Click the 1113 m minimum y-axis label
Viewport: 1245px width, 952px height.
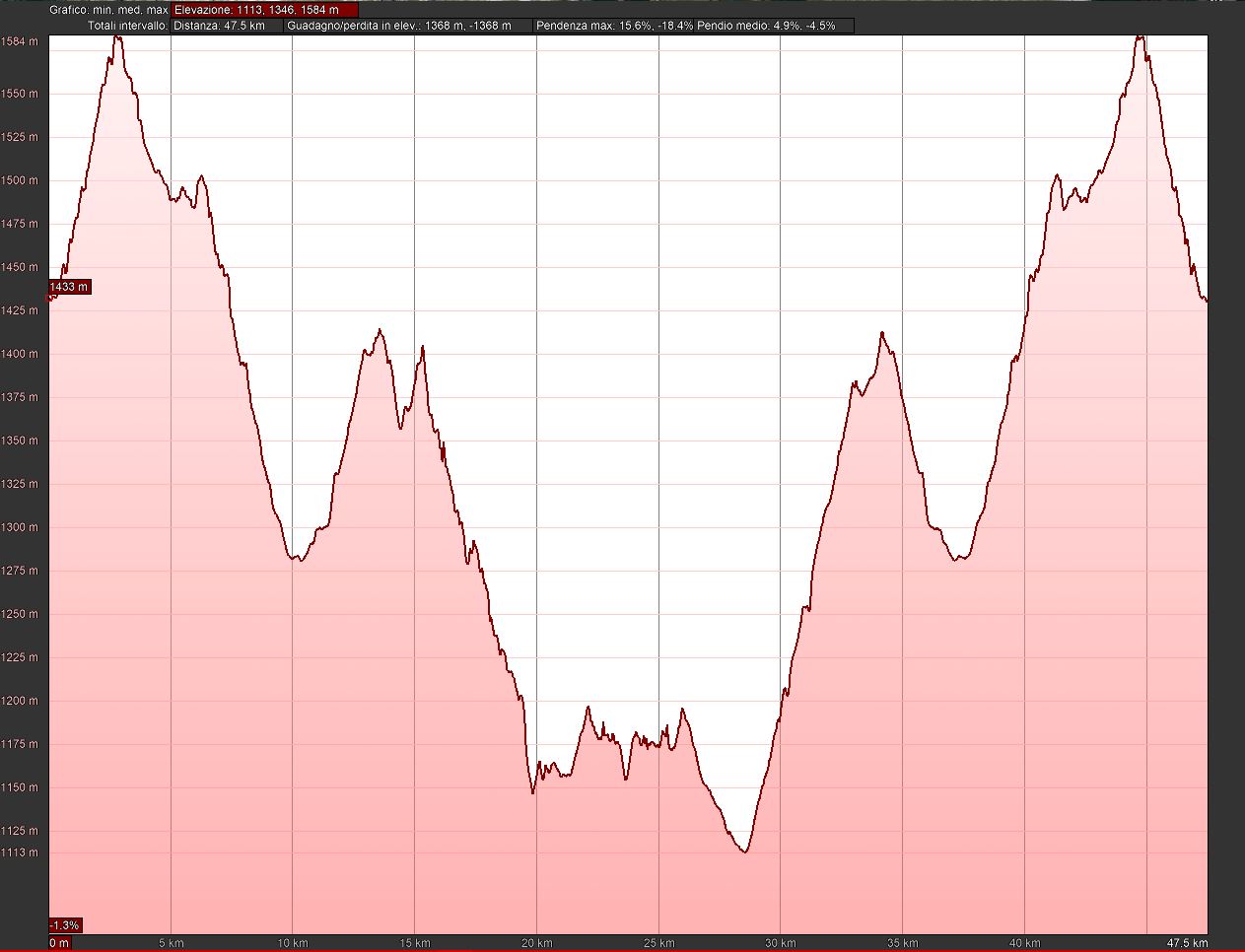tap(21, 852)
